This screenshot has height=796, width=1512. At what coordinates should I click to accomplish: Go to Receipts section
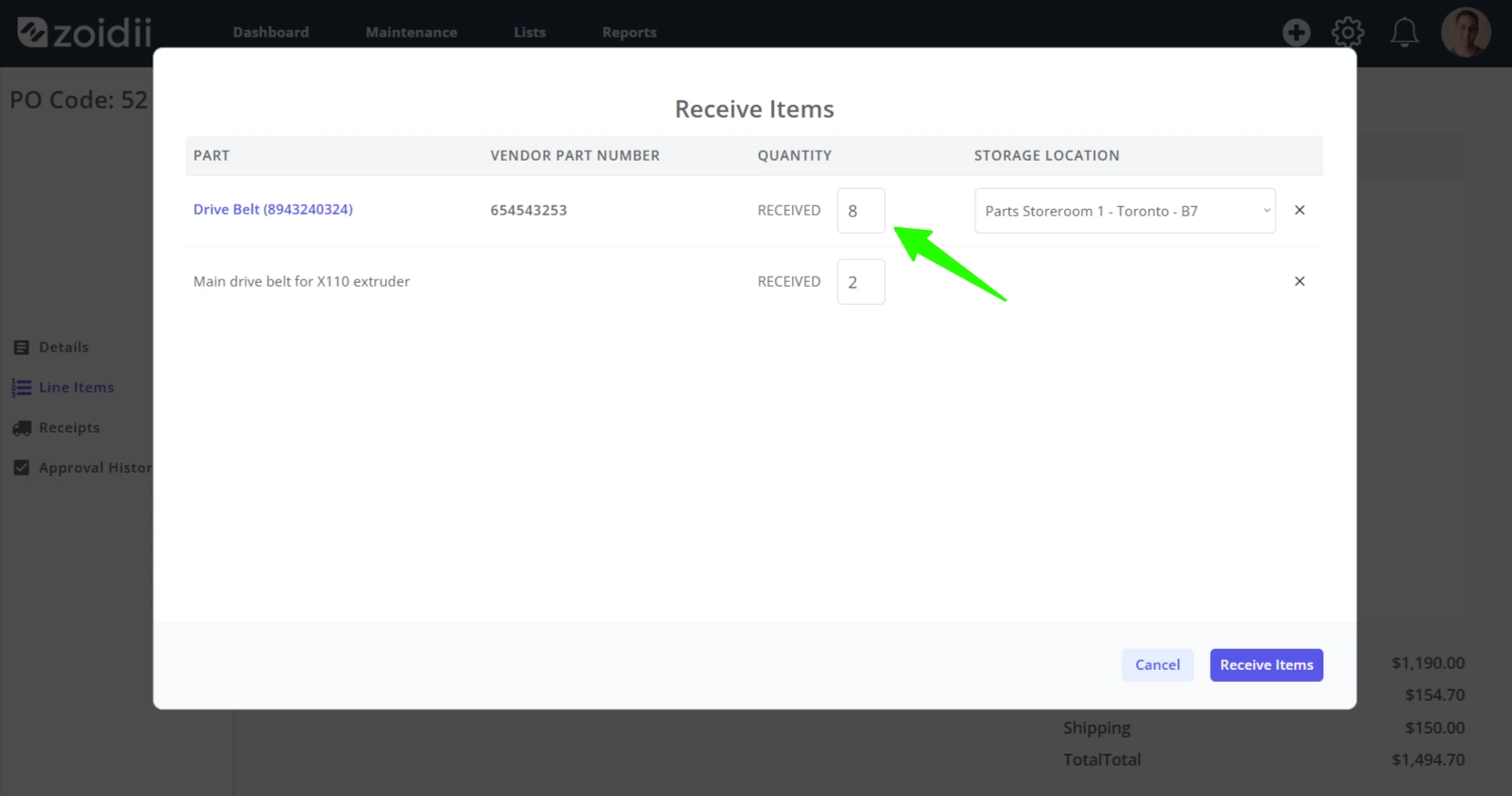[69, 427]
